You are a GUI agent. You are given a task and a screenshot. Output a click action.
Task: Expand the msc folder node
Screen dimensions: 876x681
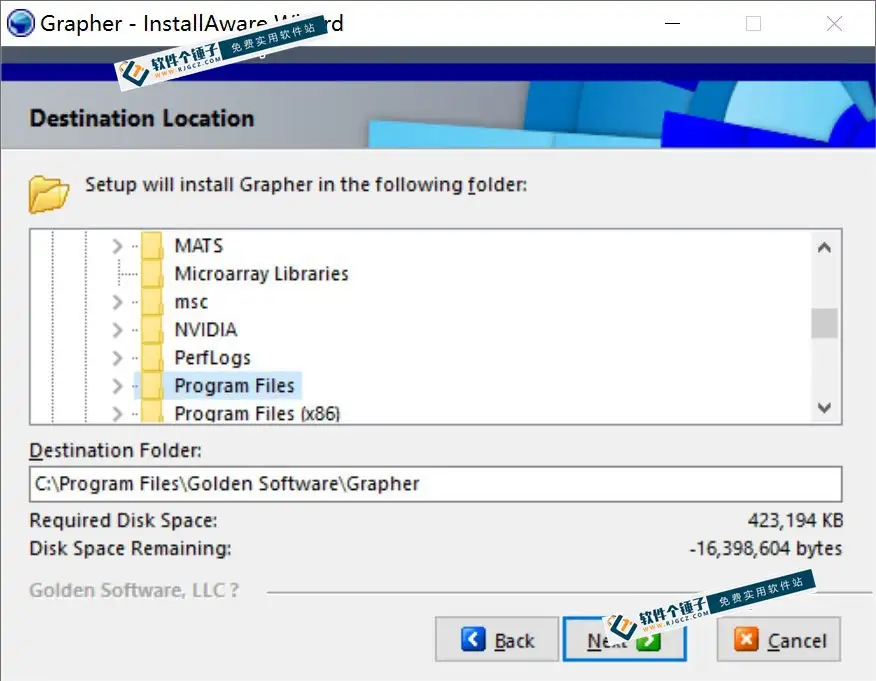117,302
